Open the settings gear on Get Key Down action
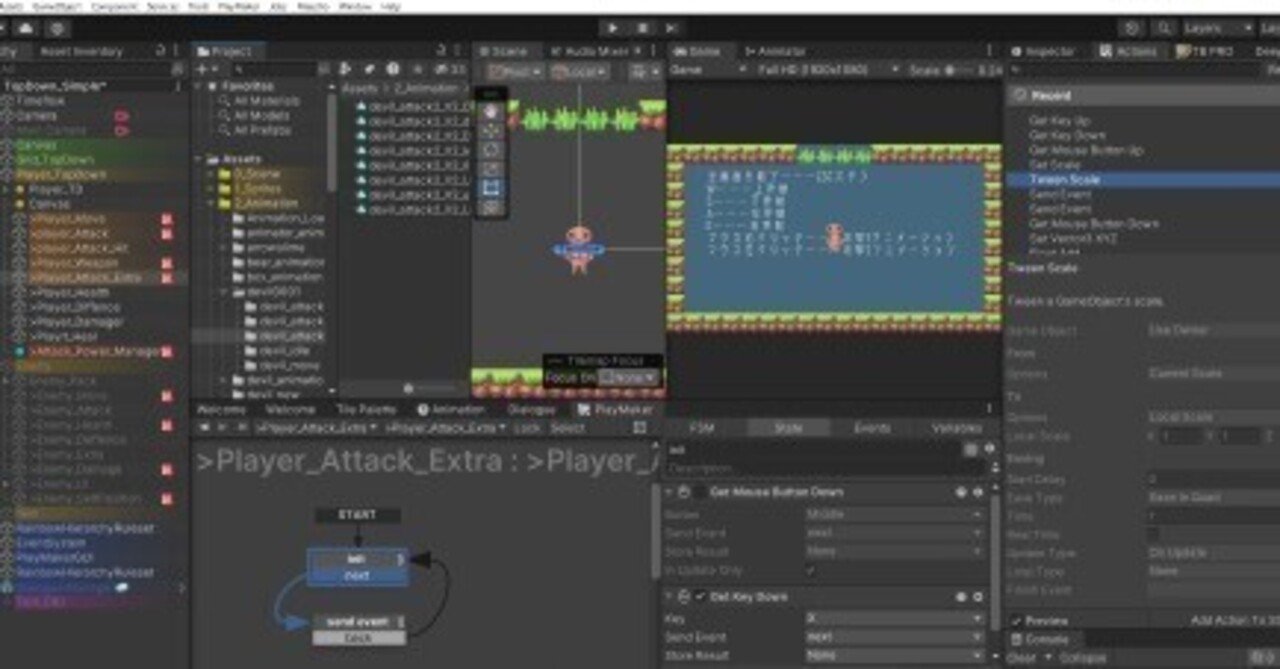The height and width of the screenshot is (669, 1280). (978, 596)
